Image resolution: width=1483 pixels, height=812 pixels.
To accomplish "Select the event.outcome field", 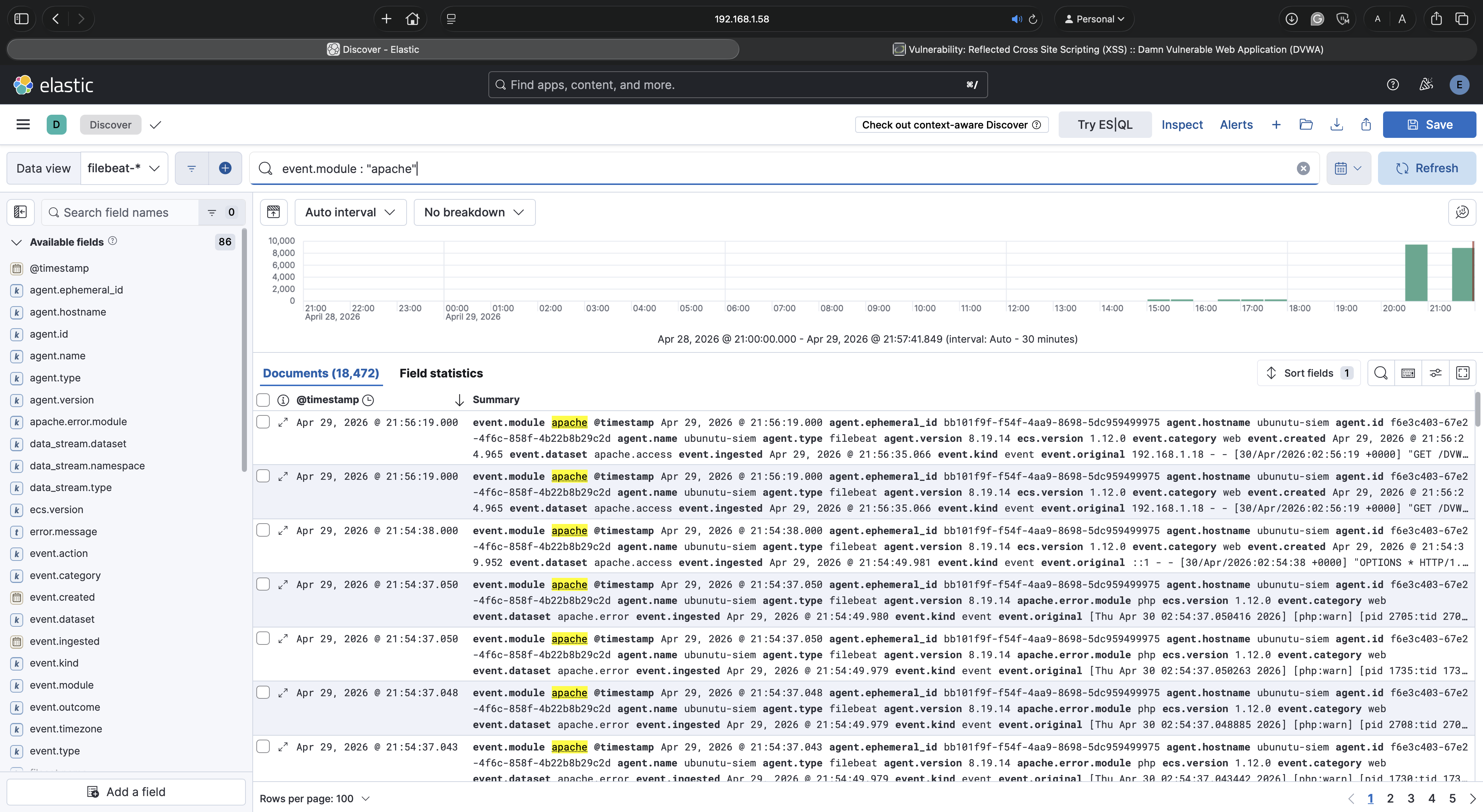I will coord(65,707).
